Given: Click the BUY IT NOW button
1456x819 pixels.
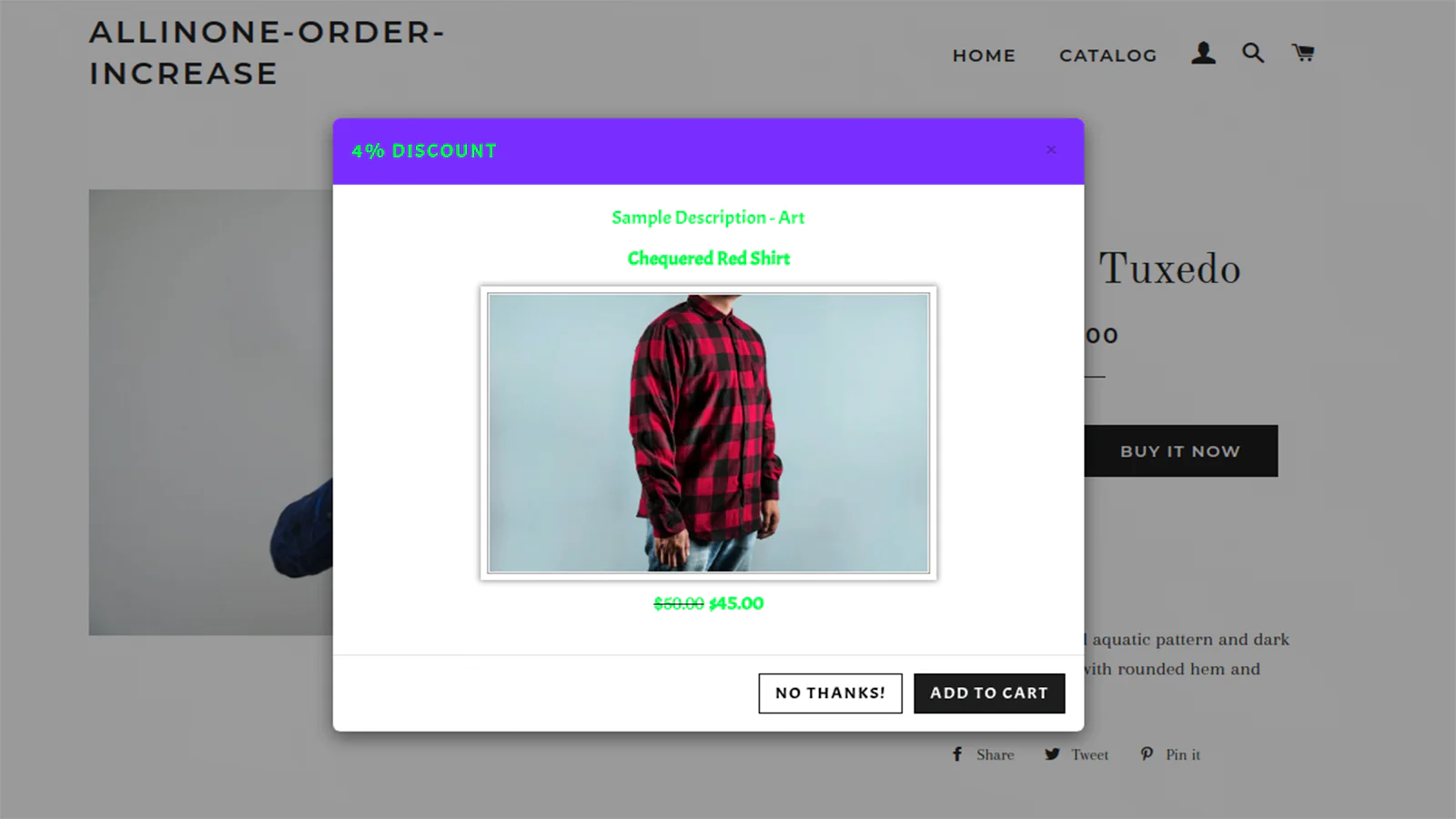Looking at the screenshot, I should (x=1180, y=450).
